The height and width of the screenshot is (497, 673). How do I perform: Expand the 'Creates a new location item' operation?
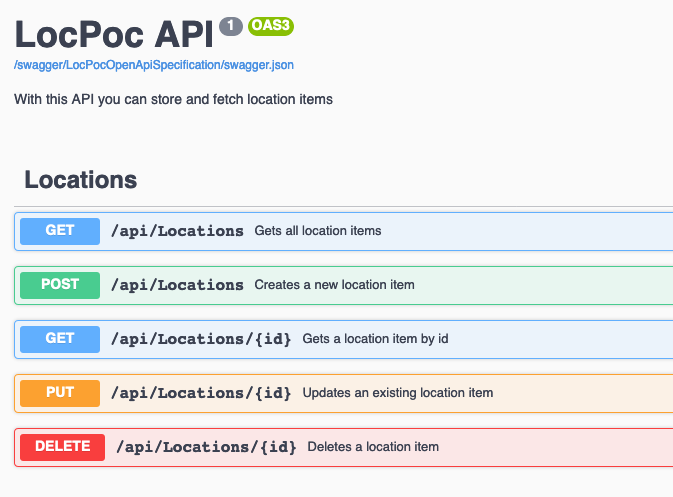(334, 285)
